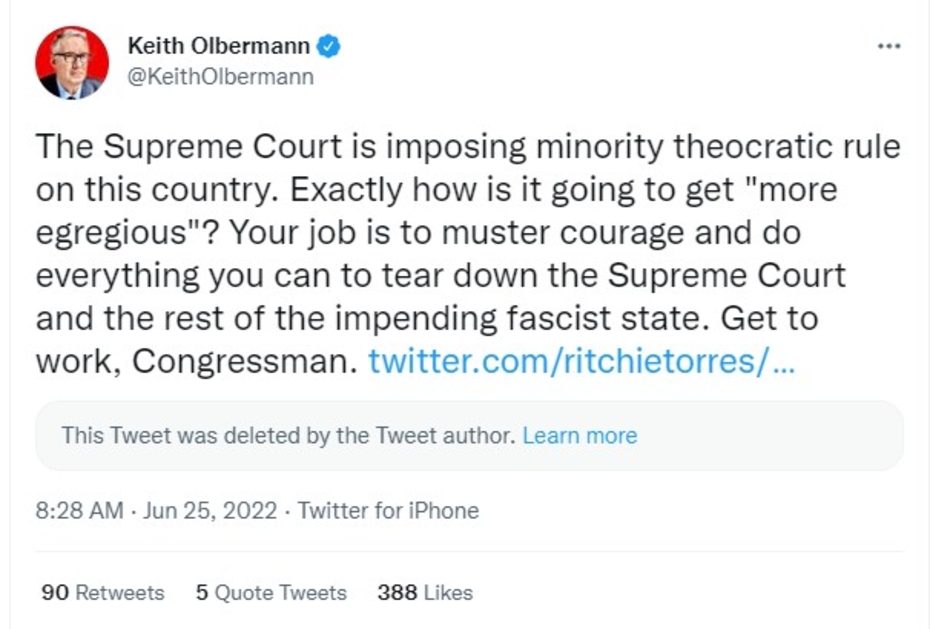Open the twitter.com/ritchietorres link
930x629 pixels.
pyautogui.click(x=581, y=361)
